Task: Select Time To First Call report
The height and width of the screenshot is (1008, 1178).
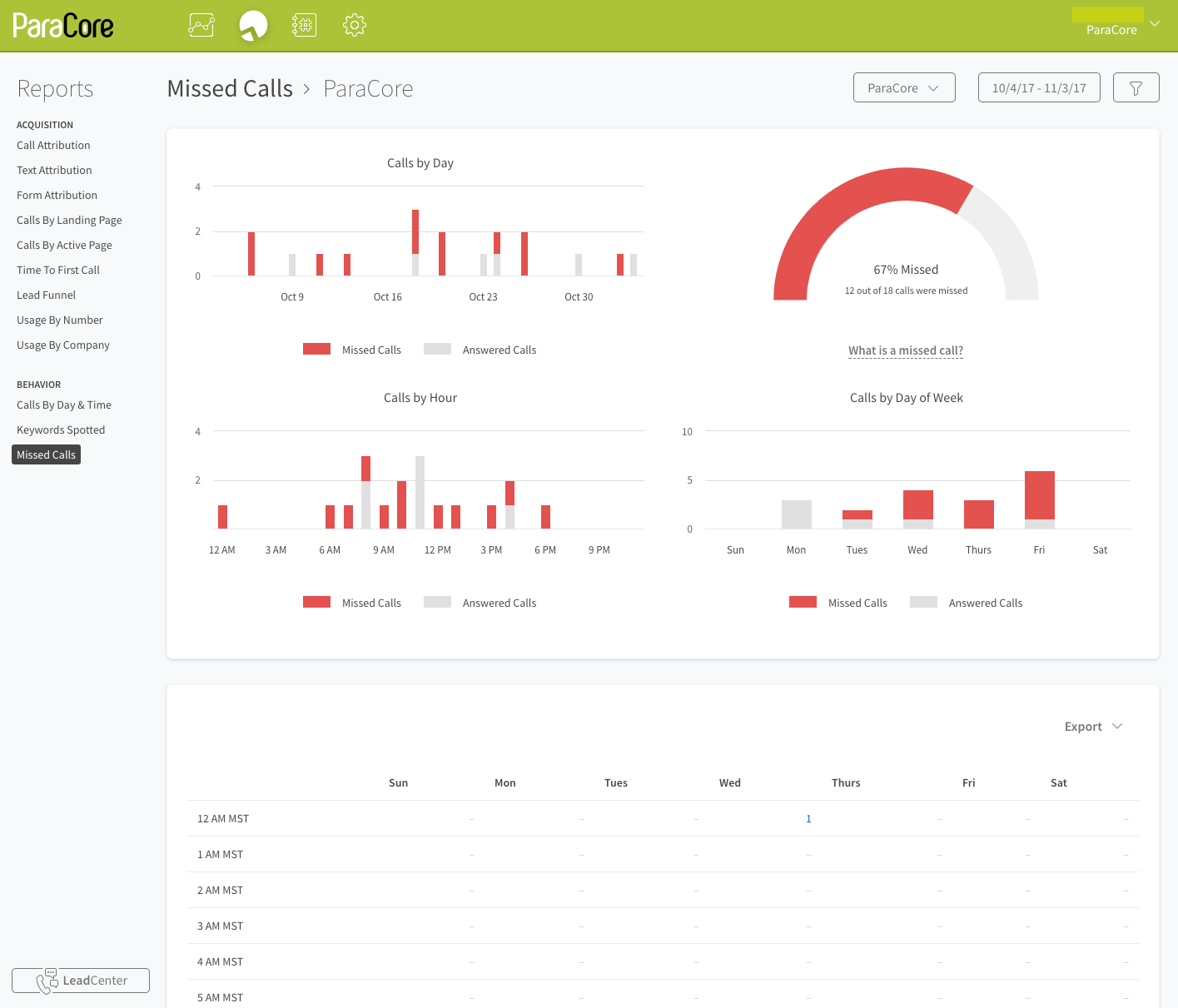Action: pyautogui.click(x=58, y=270)
